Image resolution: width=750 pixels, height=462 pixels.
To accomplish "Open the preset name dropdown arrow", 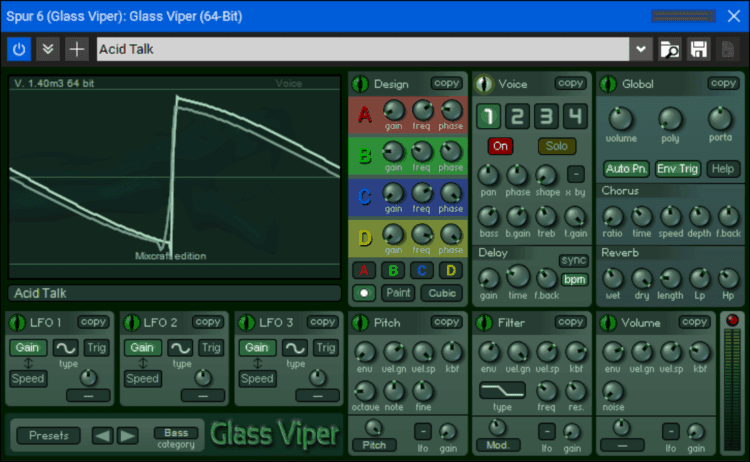I will point(641,49).
